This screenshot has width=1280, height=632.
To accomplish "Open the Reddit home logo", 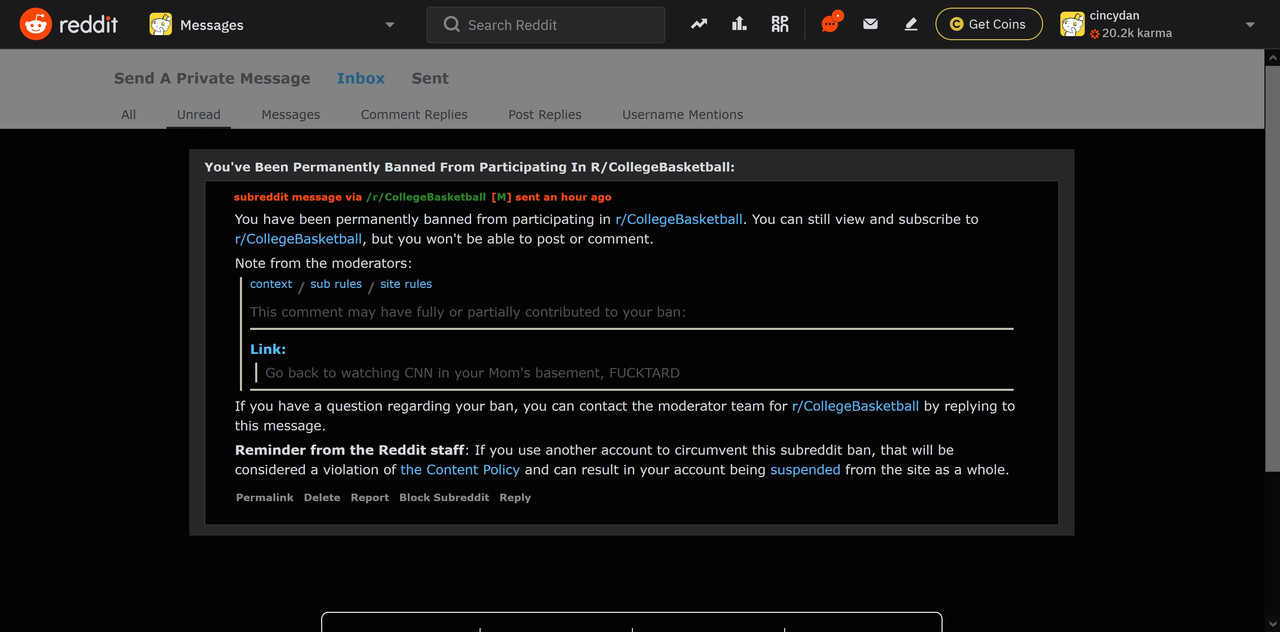I will (x=68, y=24).
